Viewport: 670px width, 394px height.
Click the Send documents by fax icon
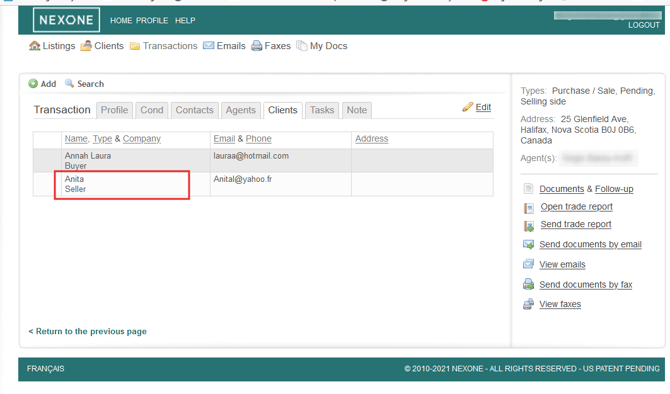click(x=529, y=284)
